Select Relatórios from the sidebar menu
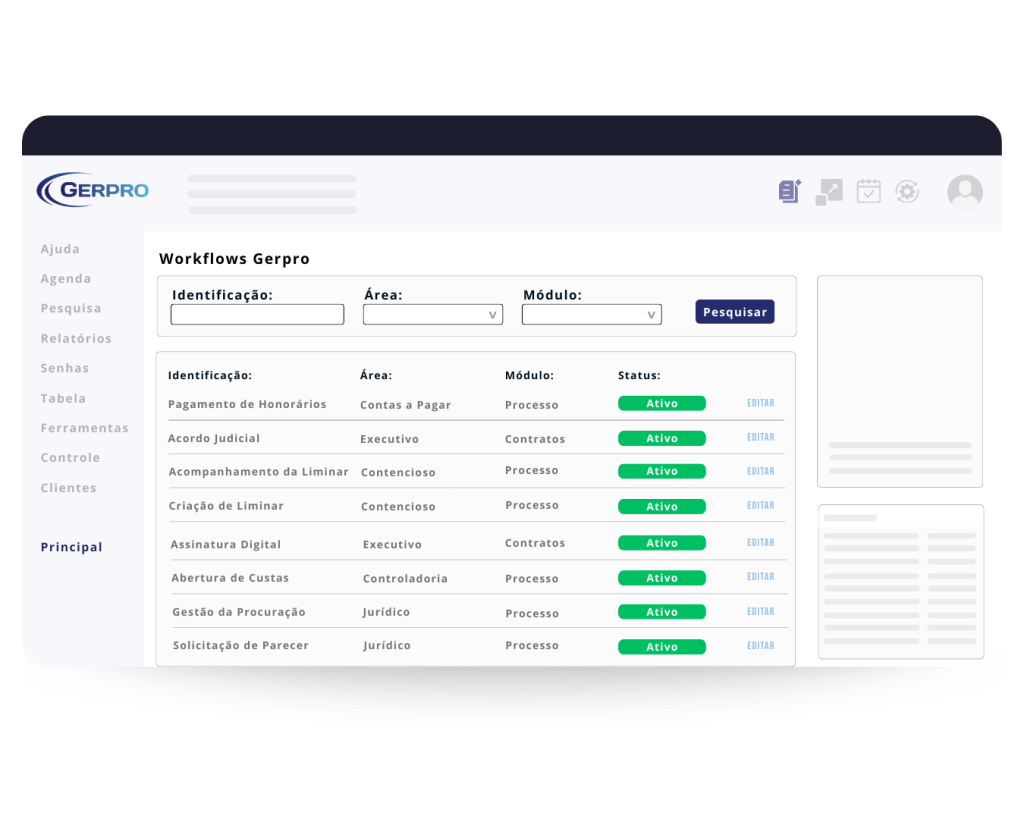This screenshot has height=819, width=1024. (x=76, y=339)
